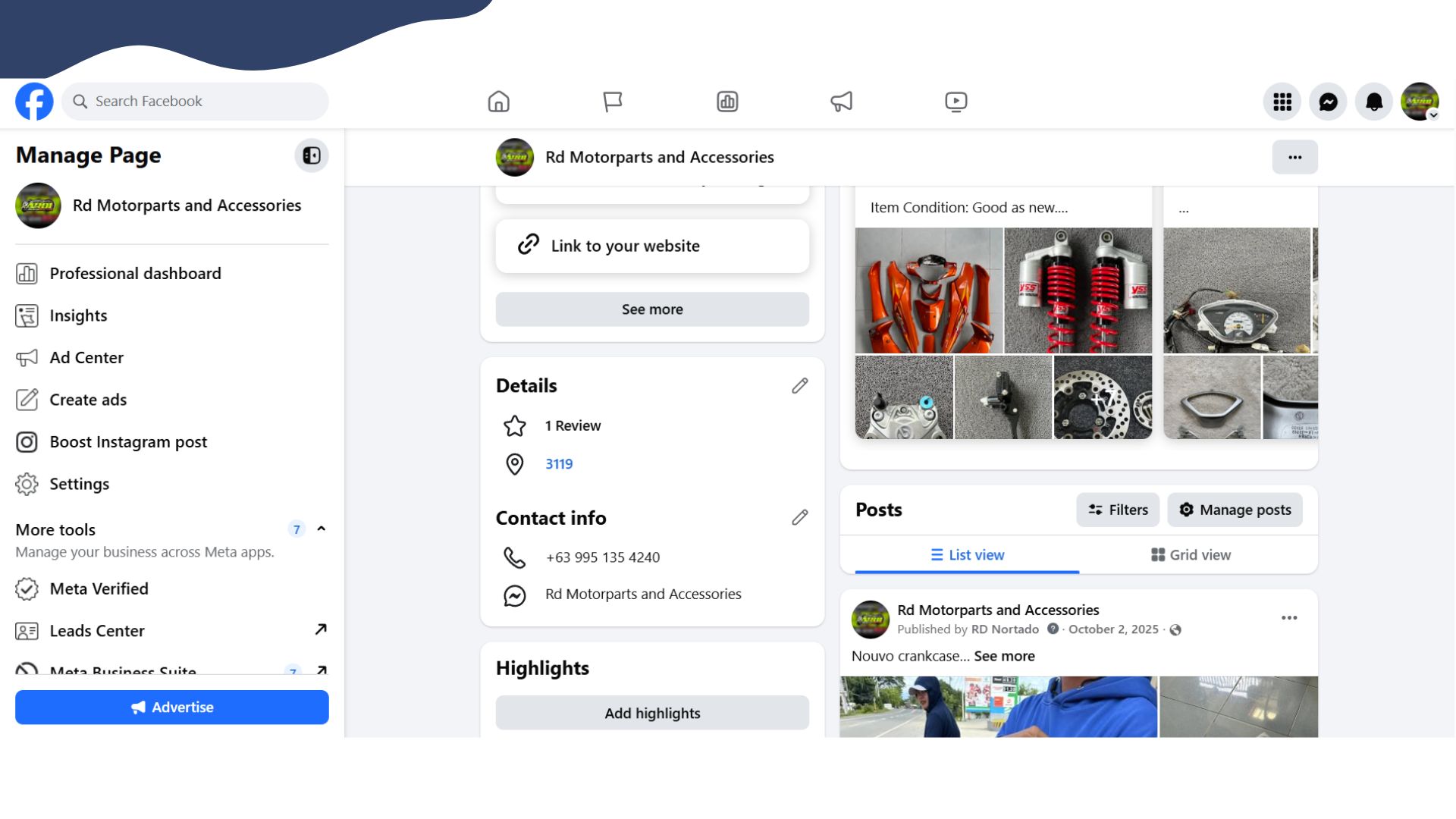Open Manage posts button
Image resolution: width=1456 pixels, height=819 pixels.
click(x=1235, y=510)
